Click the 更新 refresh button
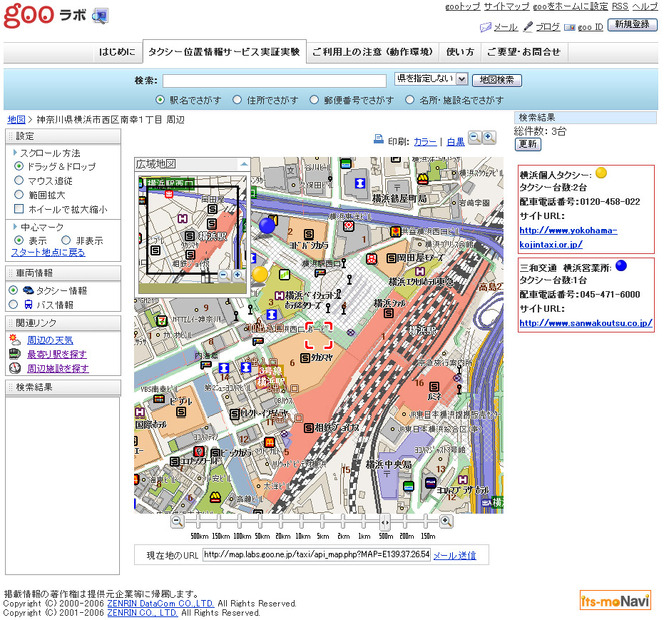The height and width of the screenshot is (620, 664). pos(528,144)
